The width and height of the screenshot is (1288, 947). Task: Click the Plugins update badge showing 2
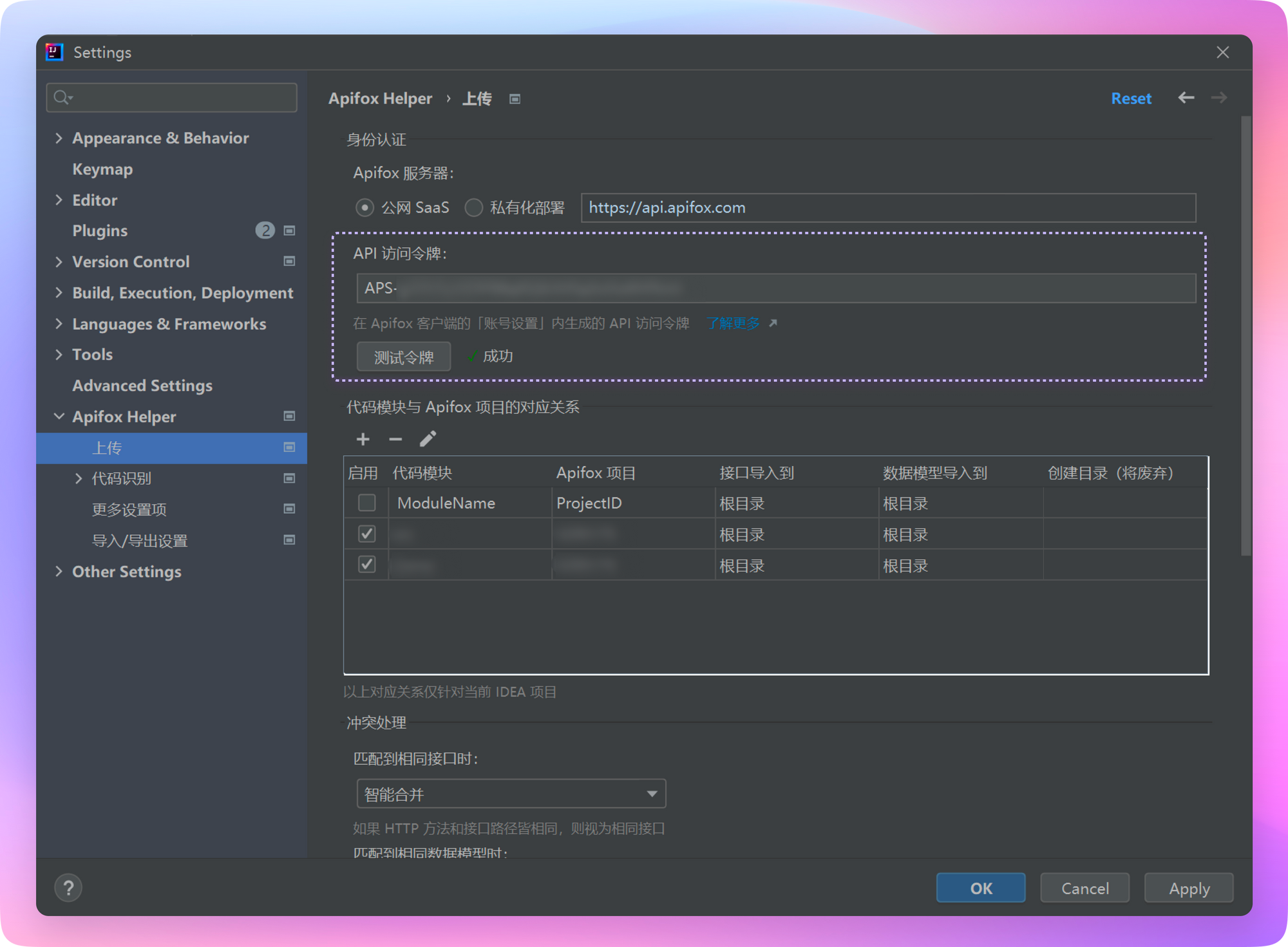point(265,230)
